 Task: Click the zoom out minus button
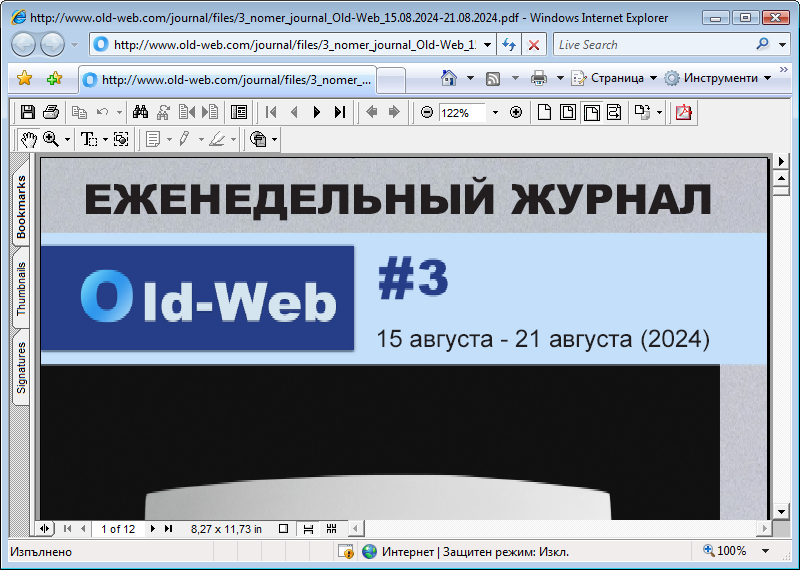click(427, 112)
